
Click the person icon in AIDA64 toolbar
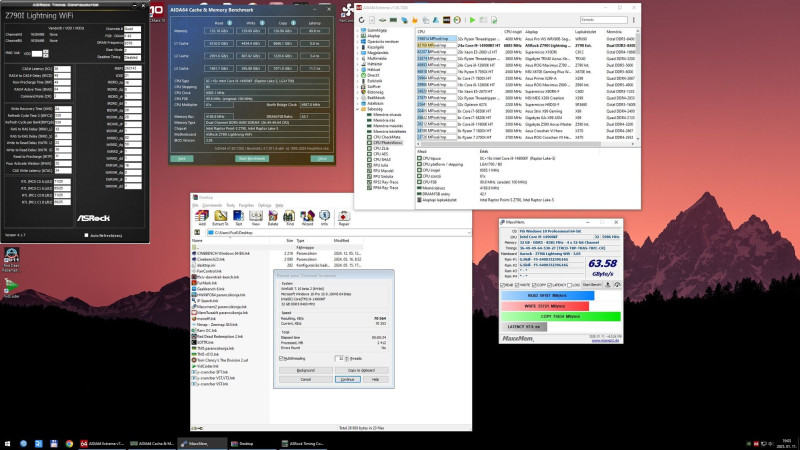click(x=436, y=20)
